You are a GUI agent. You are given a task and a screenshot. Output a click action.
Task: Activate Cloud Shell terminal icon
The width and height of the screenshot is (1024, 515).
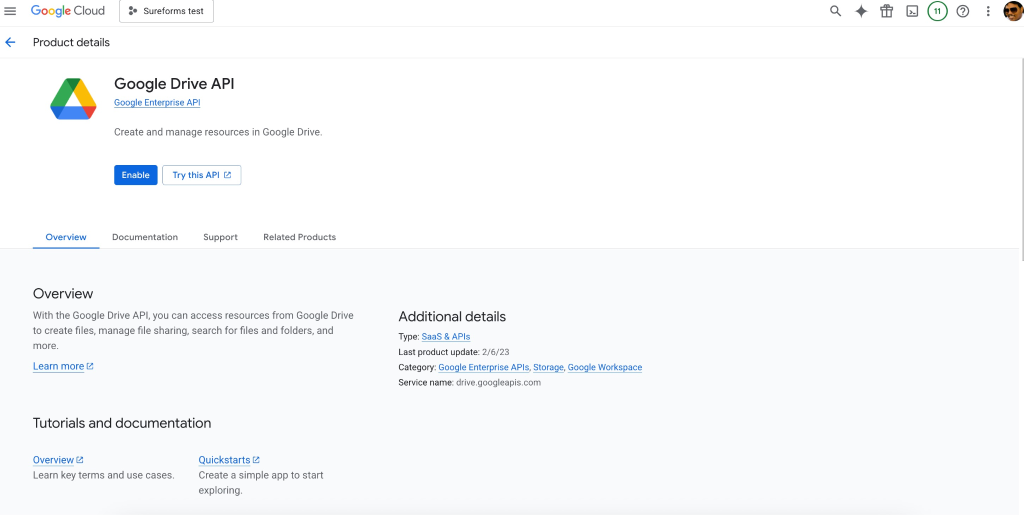click(912, 11)
